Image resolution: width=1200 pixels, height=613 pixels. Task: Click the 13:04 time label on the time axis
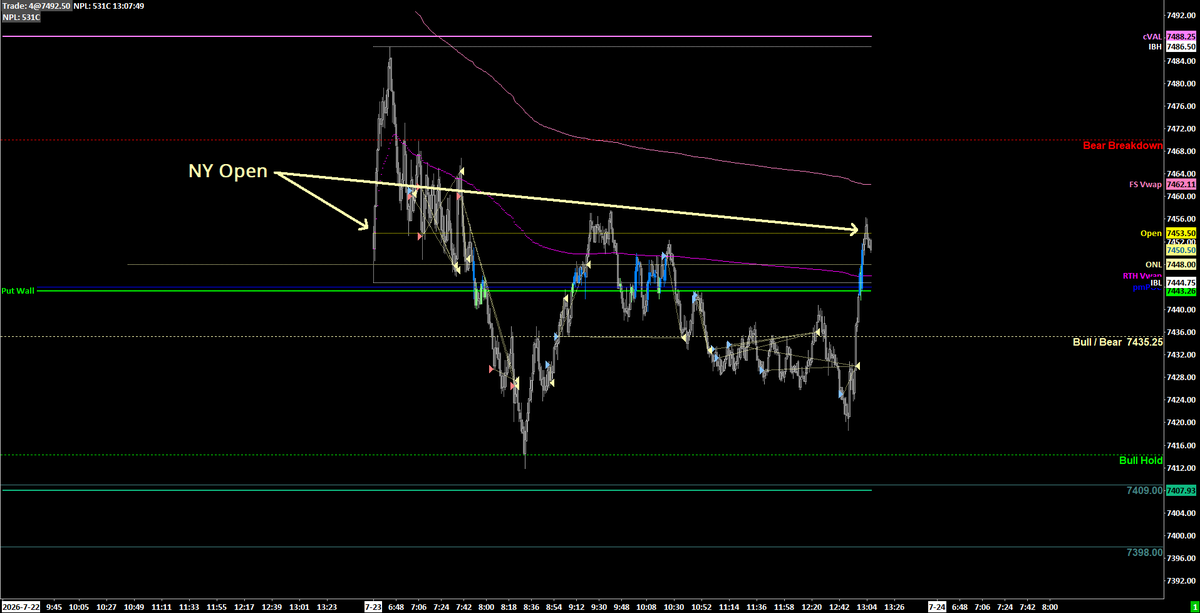pyautogui.click(x=867, y=606)
